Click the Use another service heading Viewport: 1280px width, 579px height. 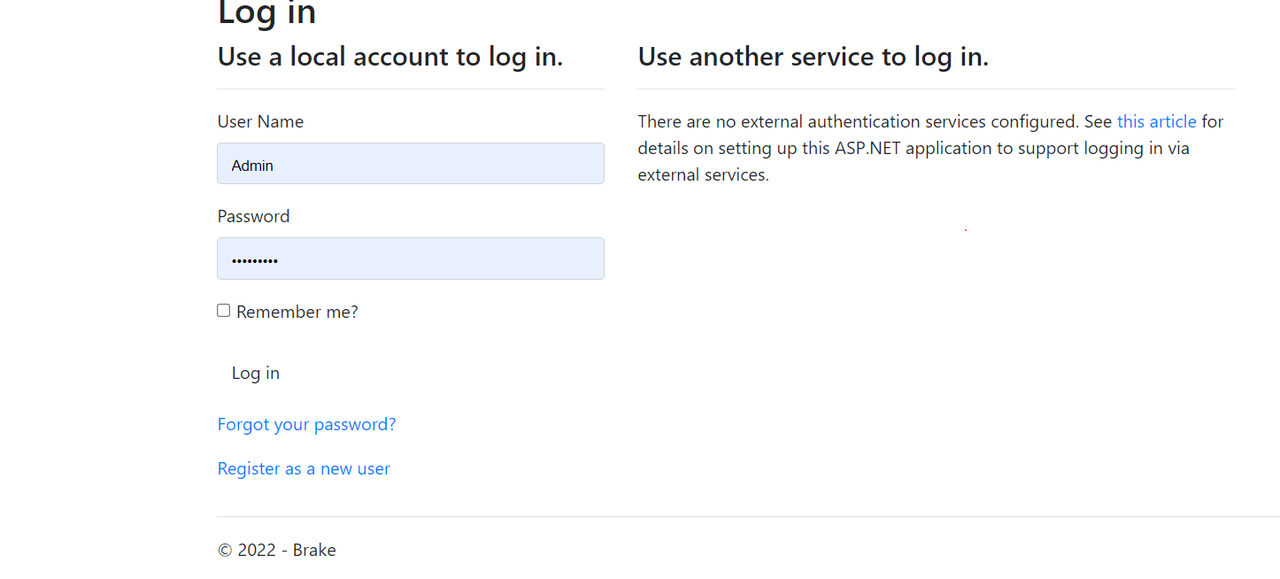[812, 56]
